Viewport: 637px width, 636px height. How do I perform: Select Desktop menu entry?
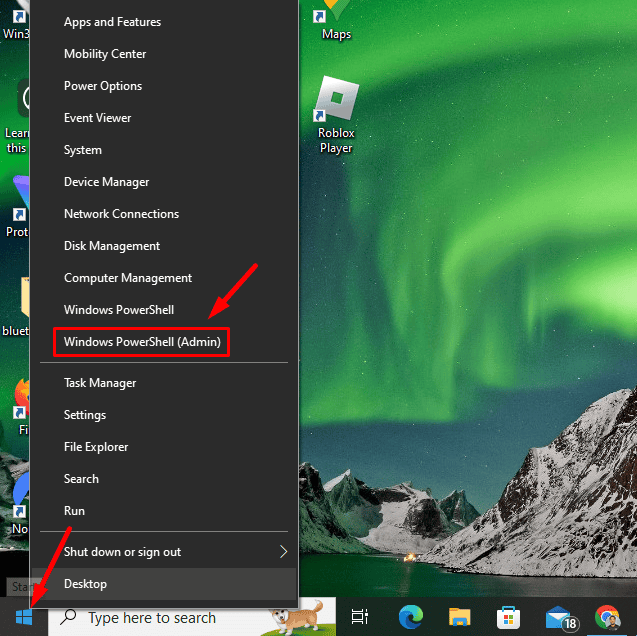pyautogui.click(x=164, y=584)
